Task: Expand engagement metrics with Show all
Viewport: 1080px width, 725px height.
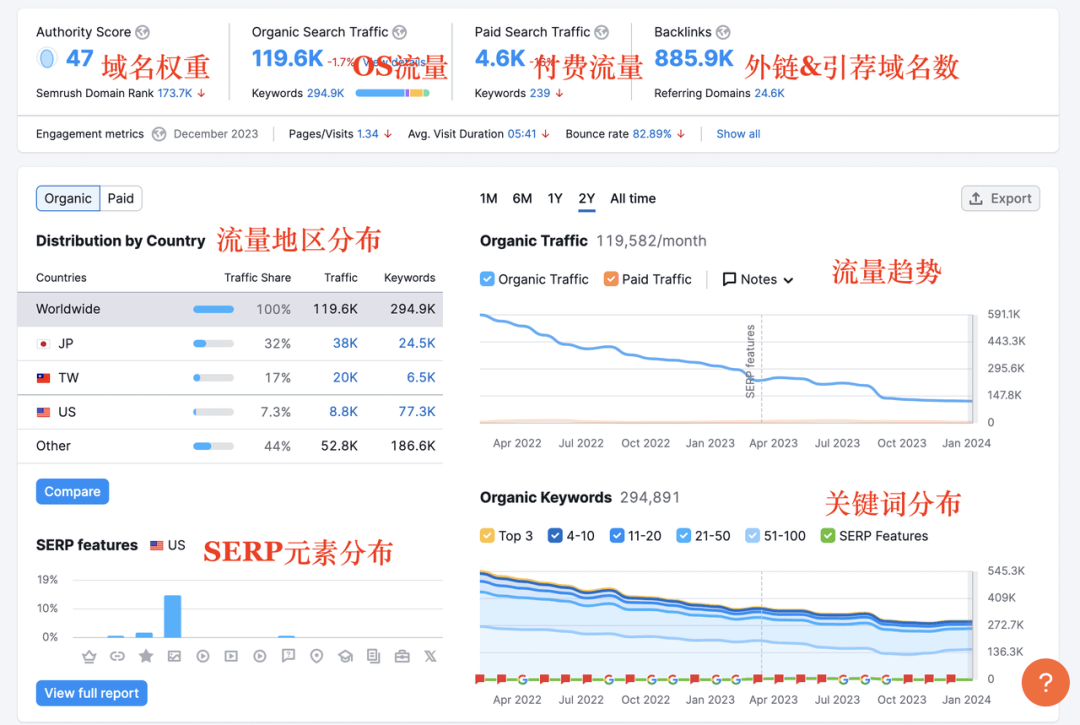Action: click(738, 134)
